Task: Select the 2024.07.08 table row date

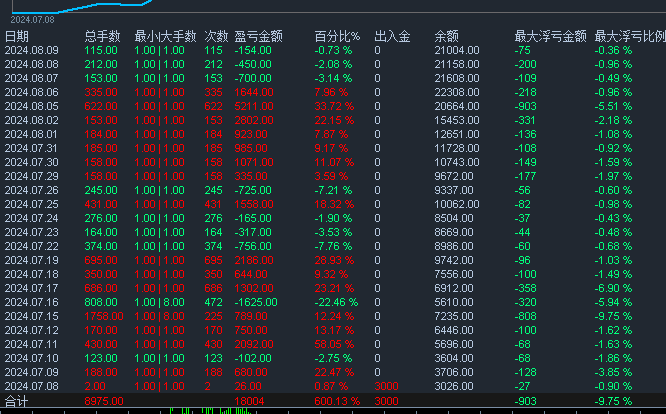Action: point(31,387)
